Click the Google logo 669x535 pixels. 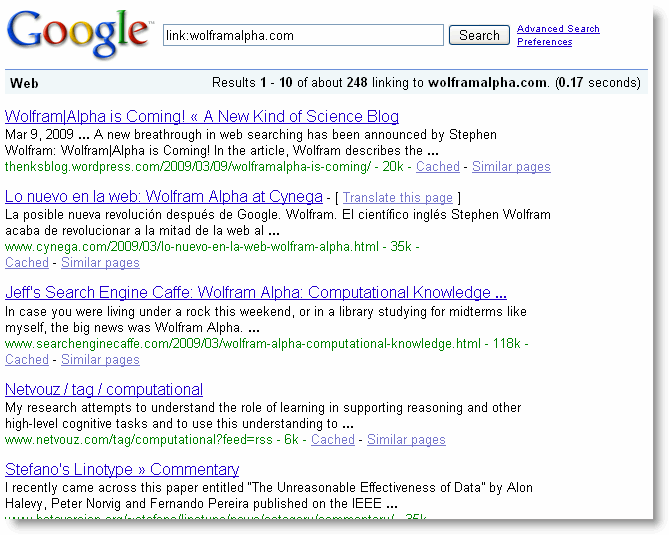point(79,33)
